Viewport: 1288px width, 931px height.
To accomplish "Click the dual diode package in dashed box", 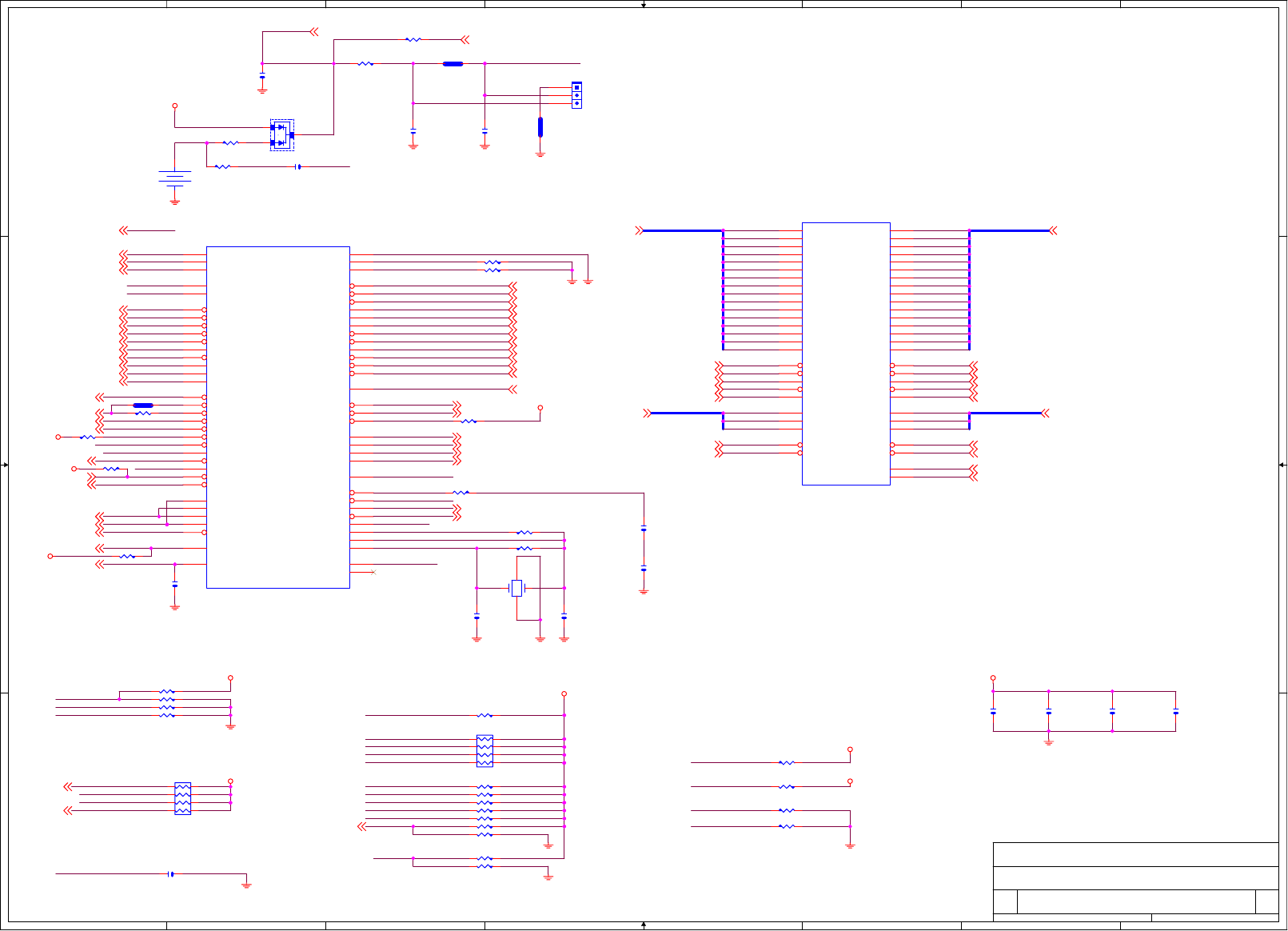I will point(282,135).
